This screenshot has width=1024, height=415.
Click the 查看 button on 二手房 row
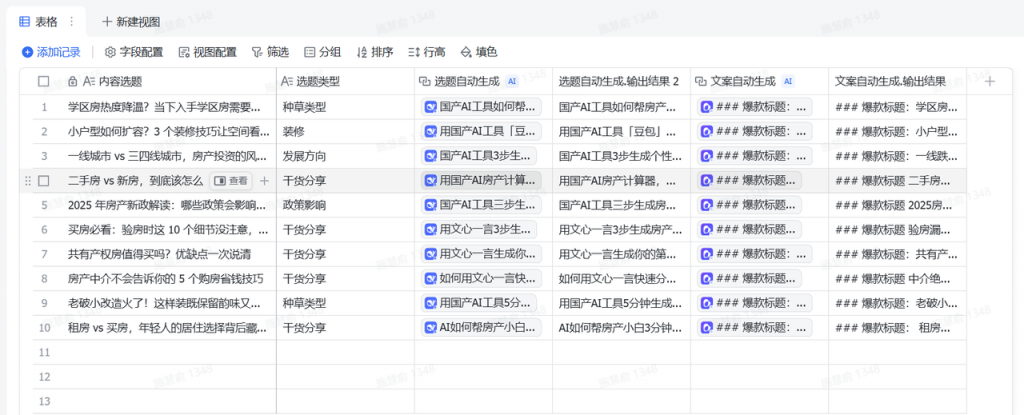pos(231,181)
